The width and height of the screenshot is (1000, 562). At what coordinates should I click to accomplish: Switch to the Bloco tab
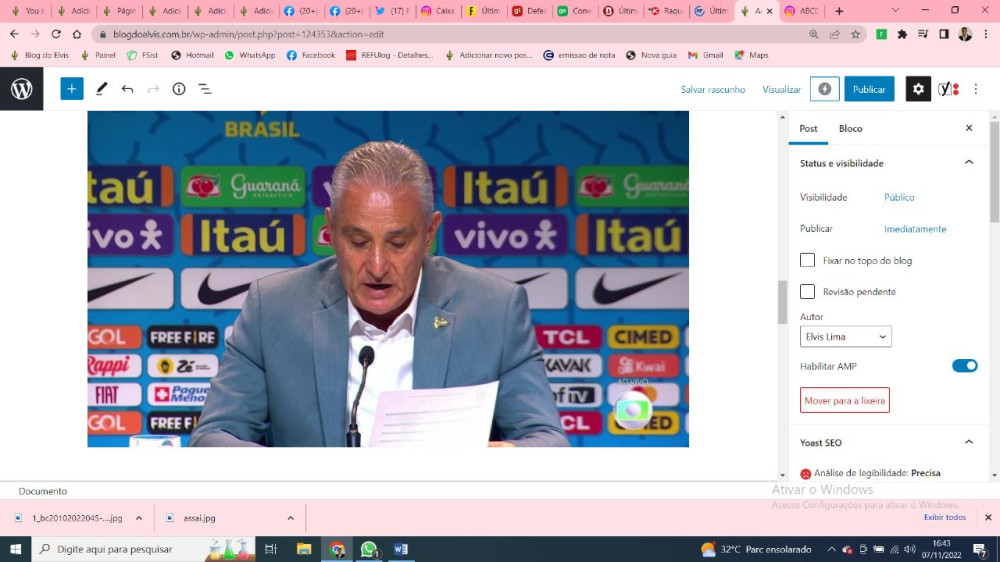click(850, 128)
